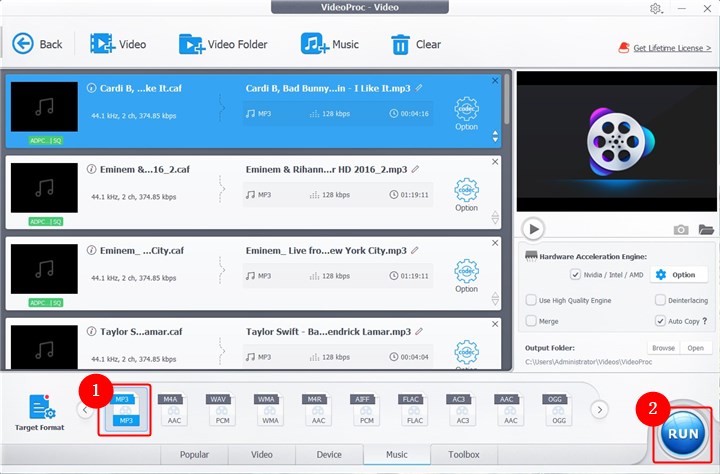Image resolution: width=720 pixels, height=474 pixels.
Task: Remove Eminem & Rihanna track from list
Action: click(495, 162)
